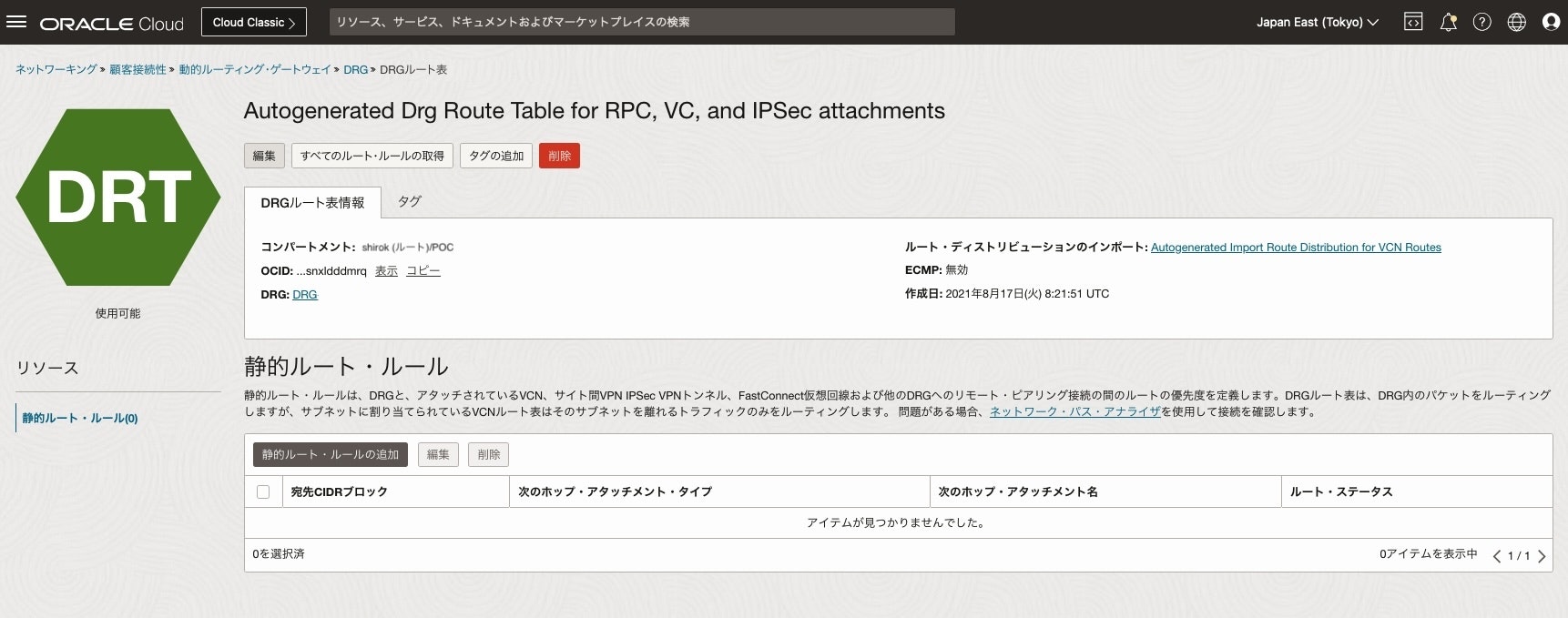The height and width of the screenshot is (618, 1568).
Task: Click the 編集 button under page title
Action: click(x=264, y=156)
